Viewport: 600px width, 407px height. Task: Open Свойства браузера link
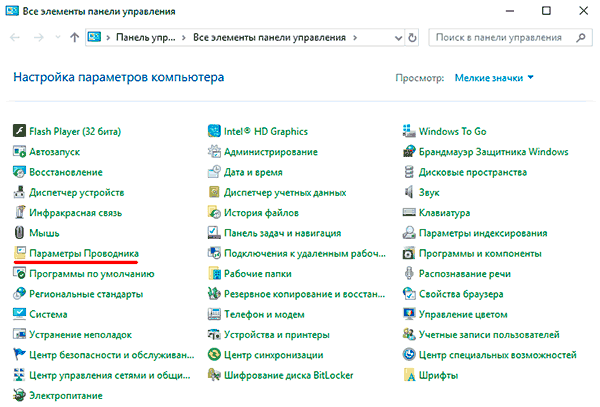coord(461,294)
